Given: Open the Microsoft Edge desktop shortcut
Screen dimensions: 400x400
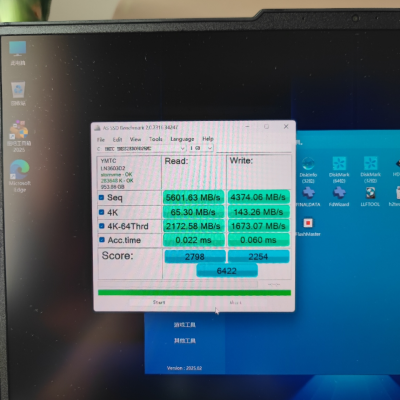Looking at the screenshot, I should pos(19,176).
